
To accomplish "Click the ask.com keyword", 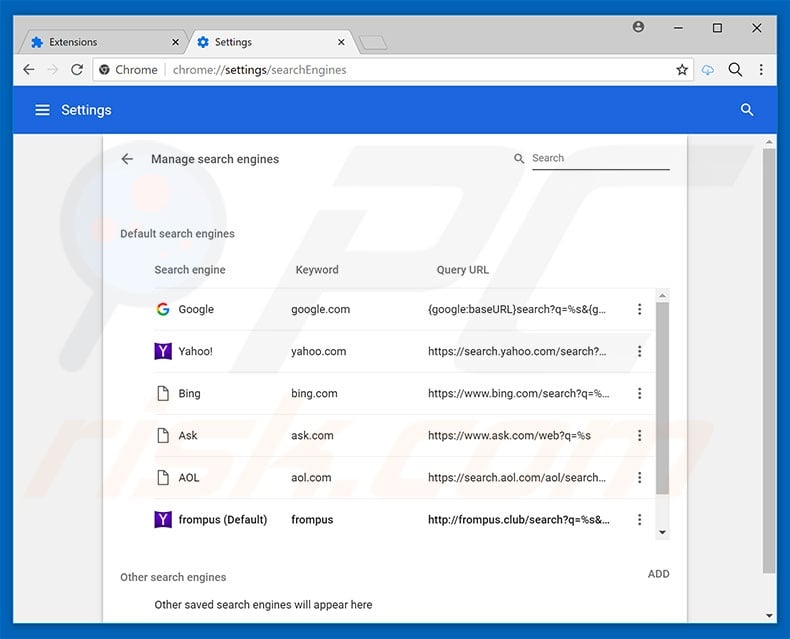I will coord(312,435).
